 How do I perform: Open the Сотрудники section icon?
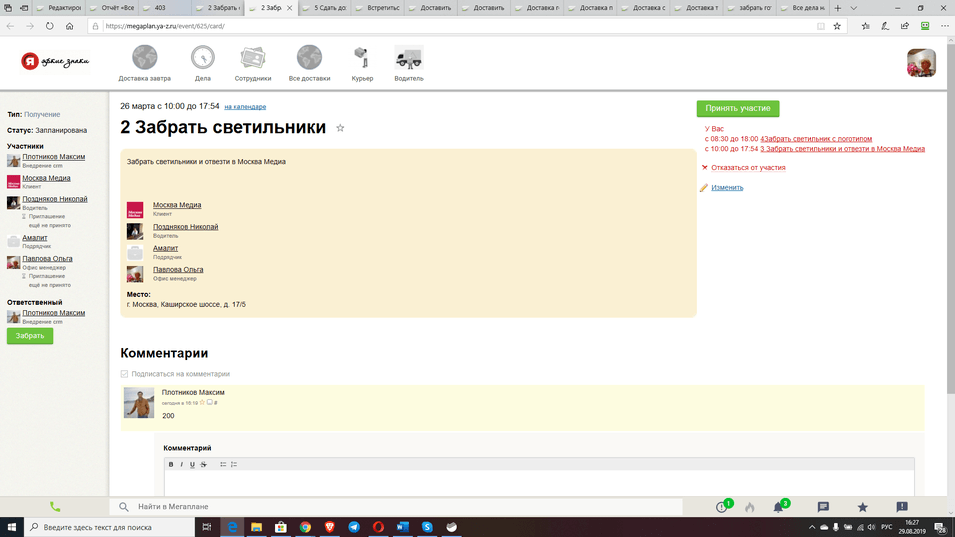tap(253, 58)
